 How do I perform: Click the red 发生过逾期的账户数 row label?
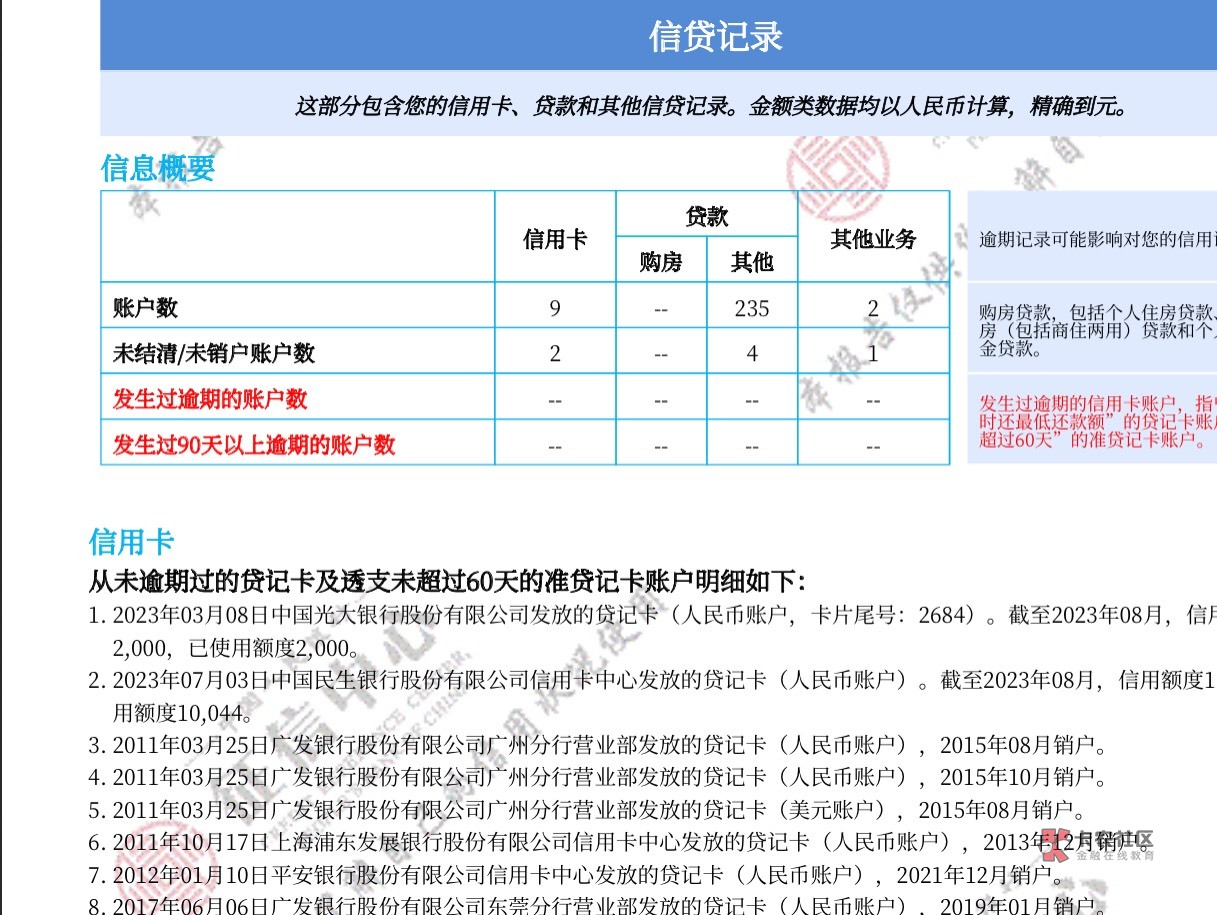click(210, 399)
